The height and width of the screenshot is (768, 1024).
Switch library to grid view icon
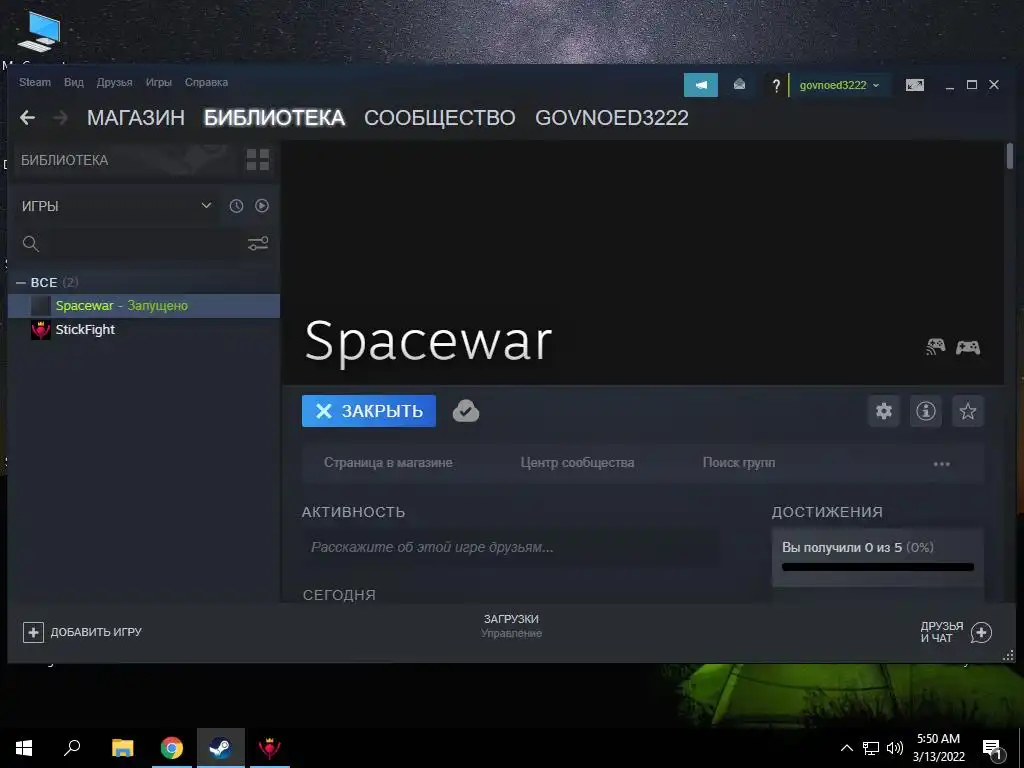[x=257, y=159]
